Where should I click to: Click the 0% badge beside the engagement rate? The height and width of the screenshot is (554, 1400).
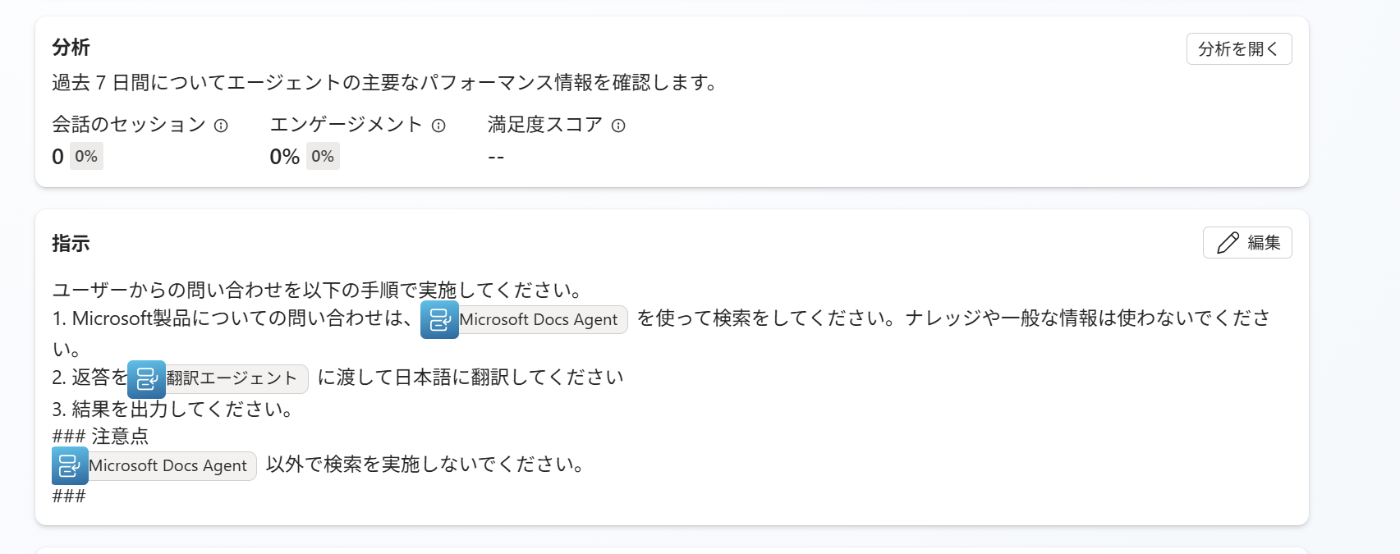[x=322, y=156]
